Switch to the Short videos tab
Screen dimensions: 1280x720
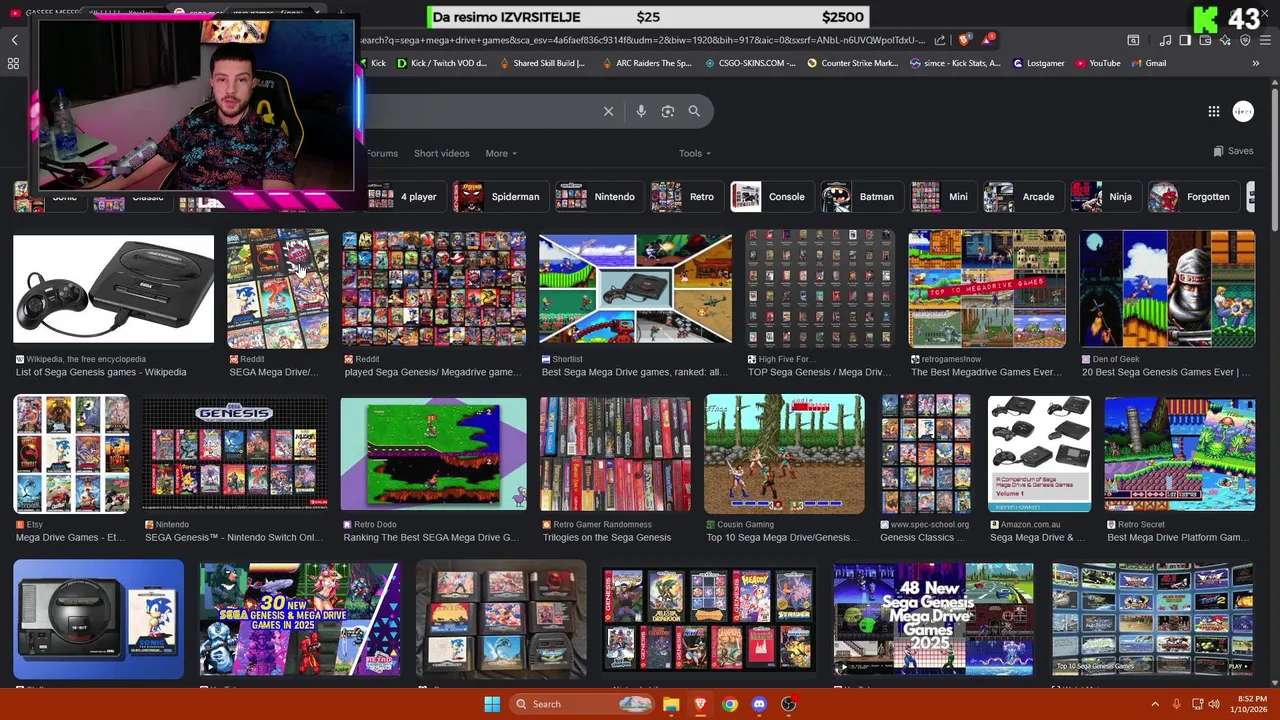pyautogui.click(x=441, y=153)
